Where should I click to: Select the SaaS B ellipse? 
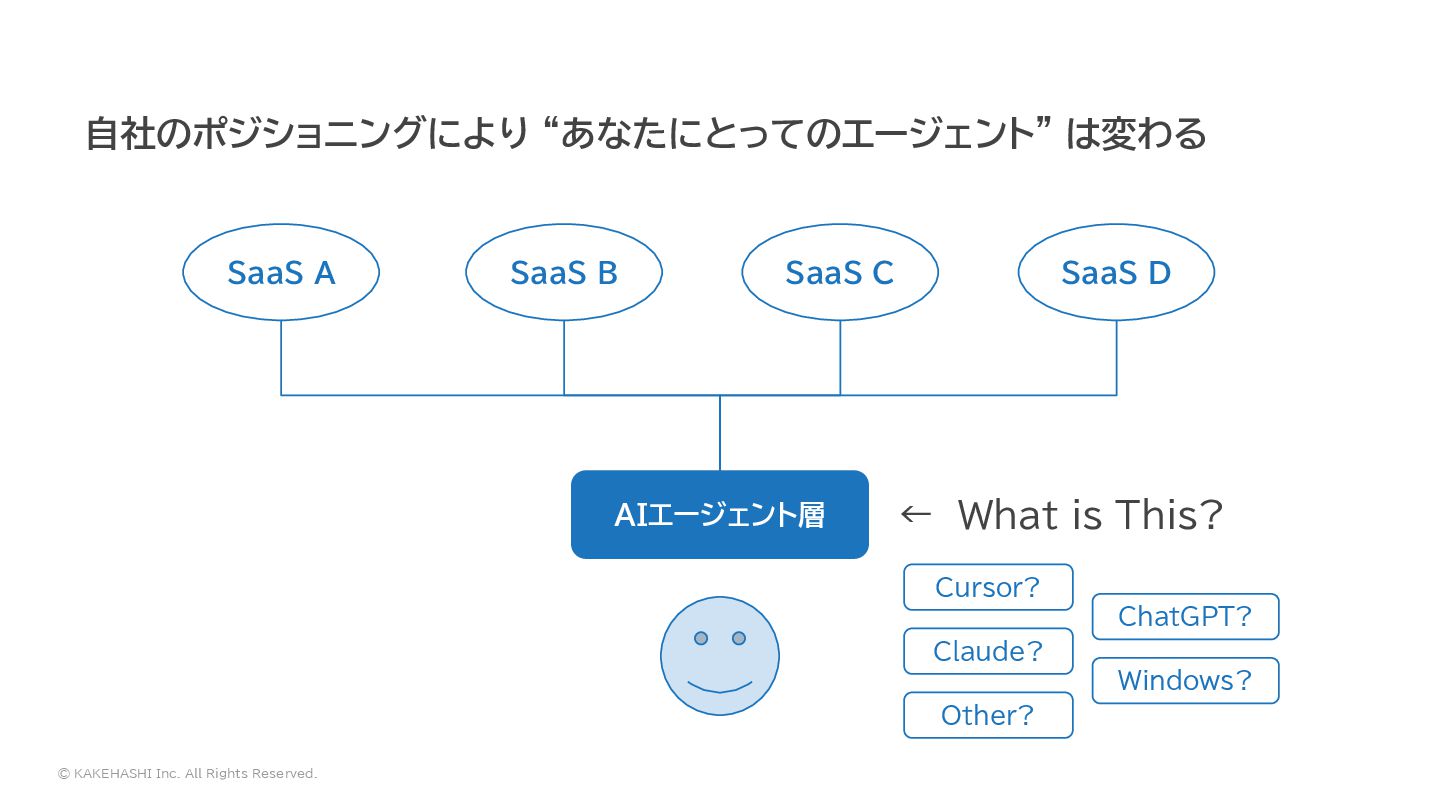564,272
